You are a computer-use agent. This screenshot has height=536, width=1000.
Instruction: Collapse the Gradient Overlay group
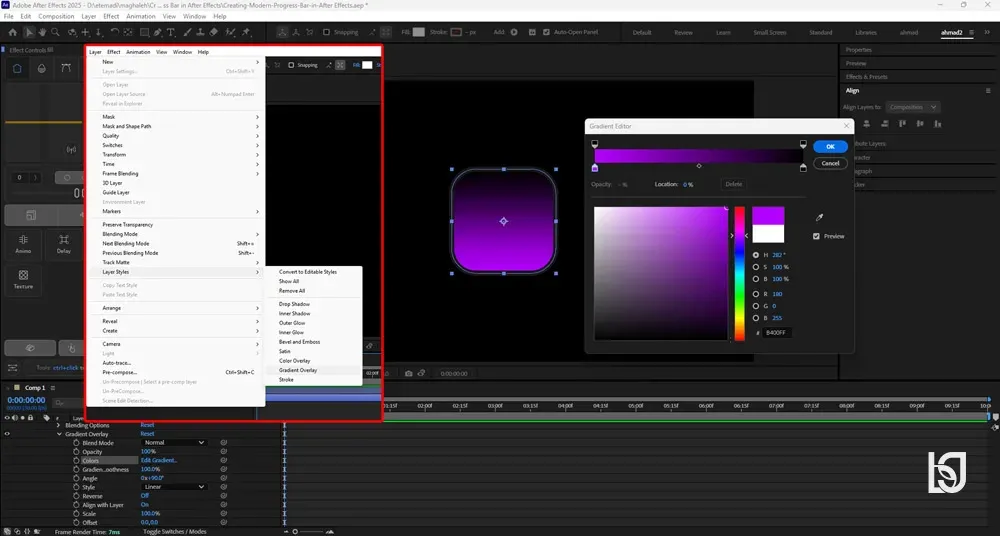pos(59,434)
